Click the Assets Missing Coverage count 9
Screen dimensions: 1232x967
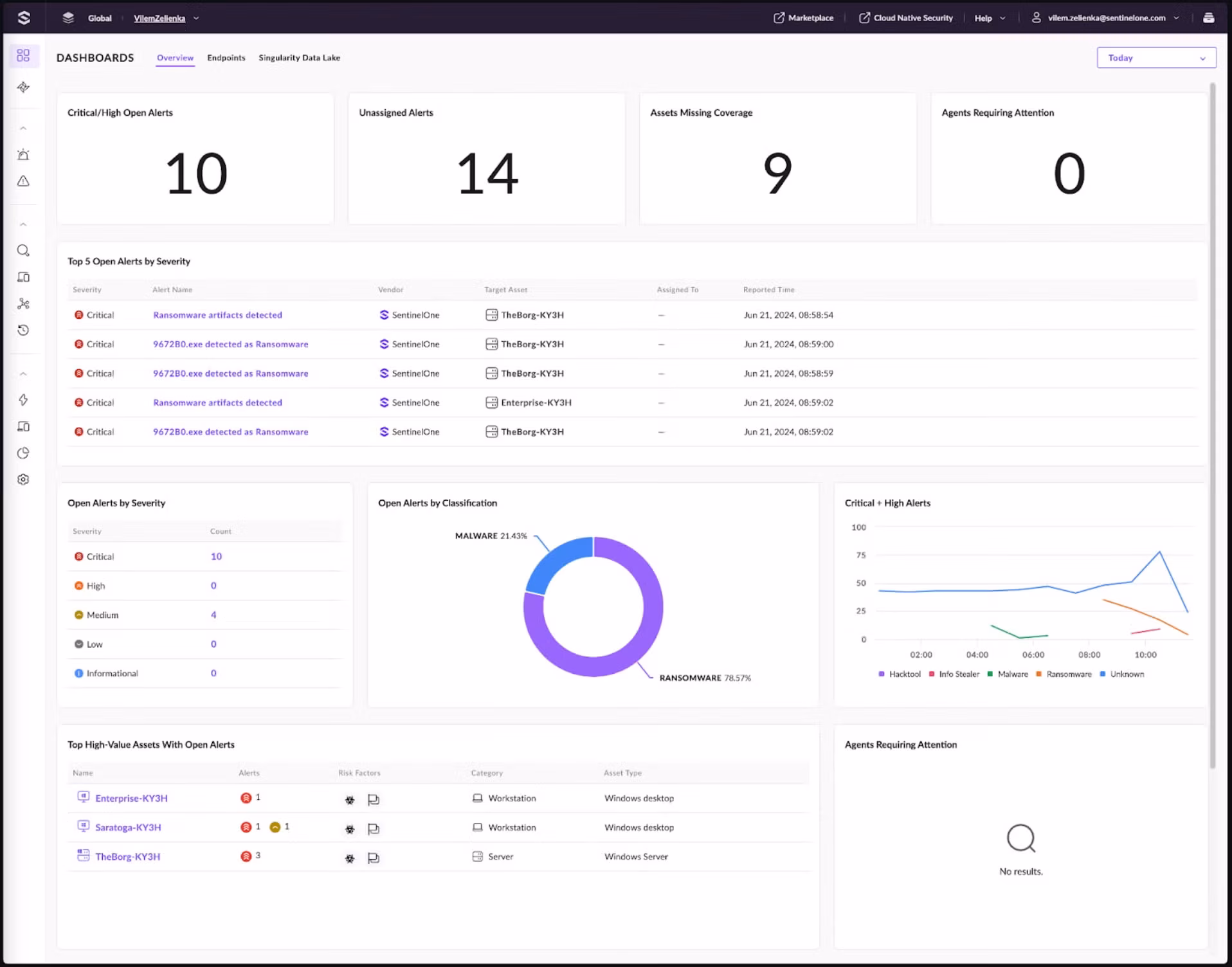pyautogui.click(x=777, y=174)
